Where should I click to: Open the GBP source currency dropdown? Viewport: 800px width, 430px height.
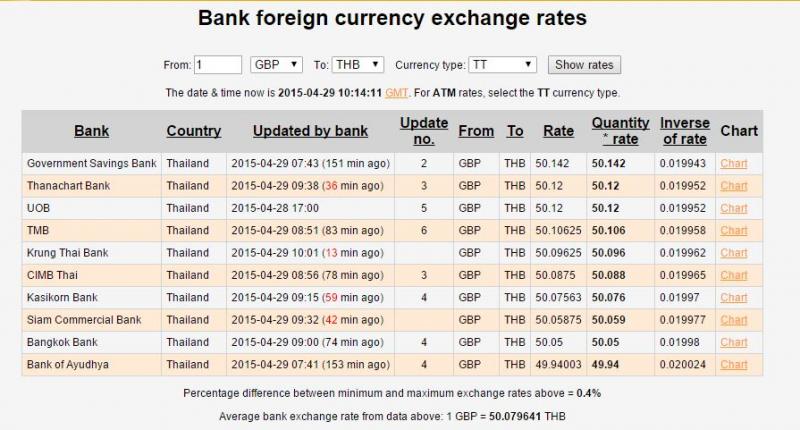pos(276,65)
